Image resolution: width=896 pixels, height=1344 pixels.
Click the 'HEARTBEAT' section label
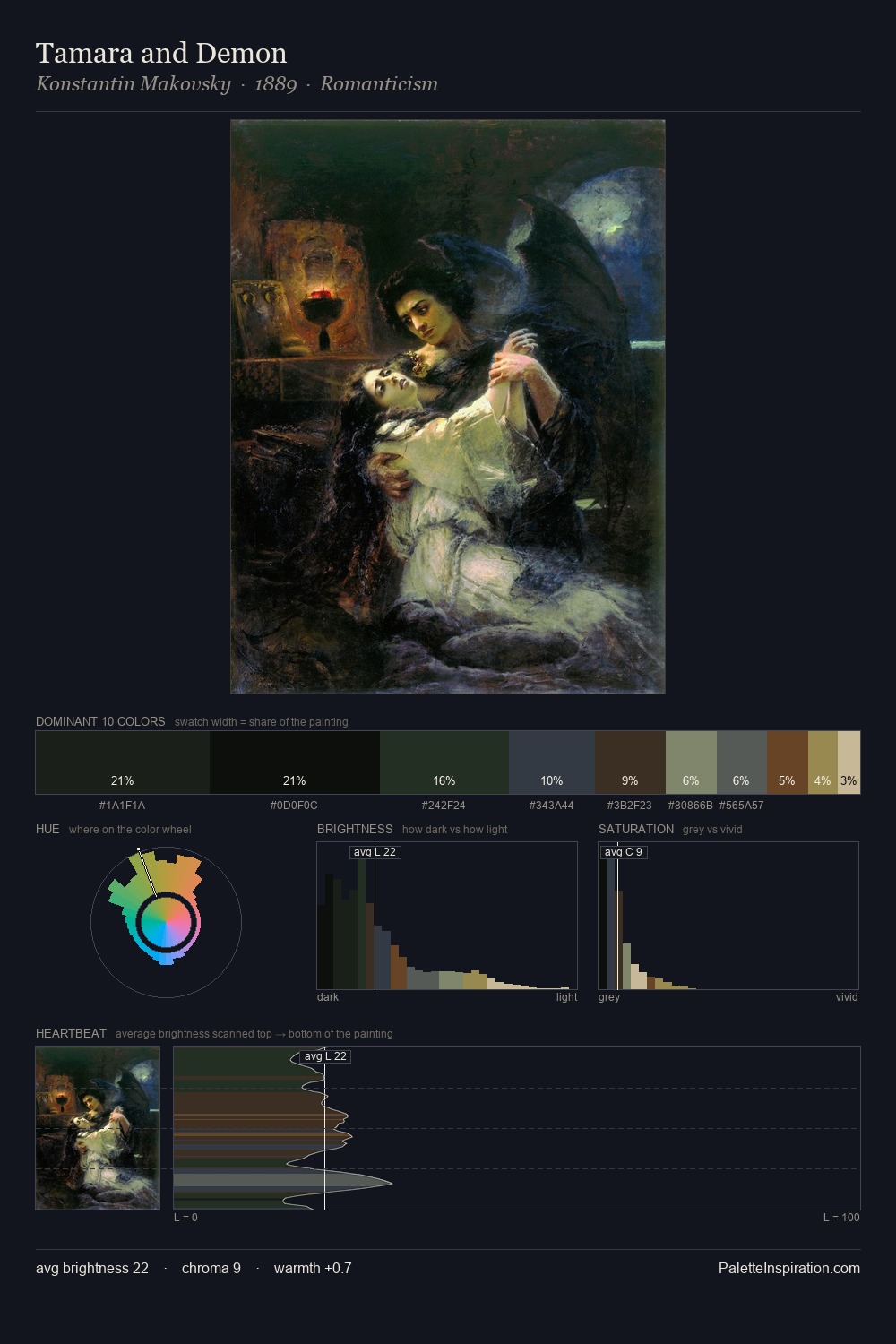pos(71,1033)
